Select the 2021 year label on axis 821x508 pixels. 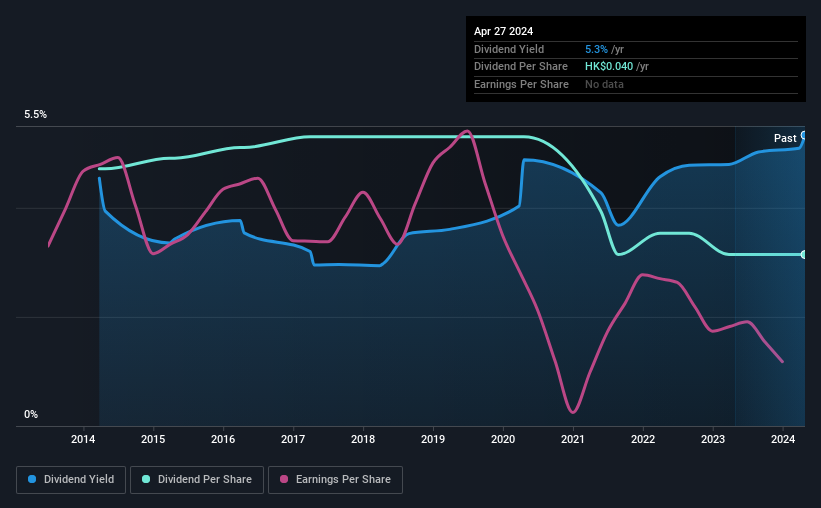[x=573, y=439]
